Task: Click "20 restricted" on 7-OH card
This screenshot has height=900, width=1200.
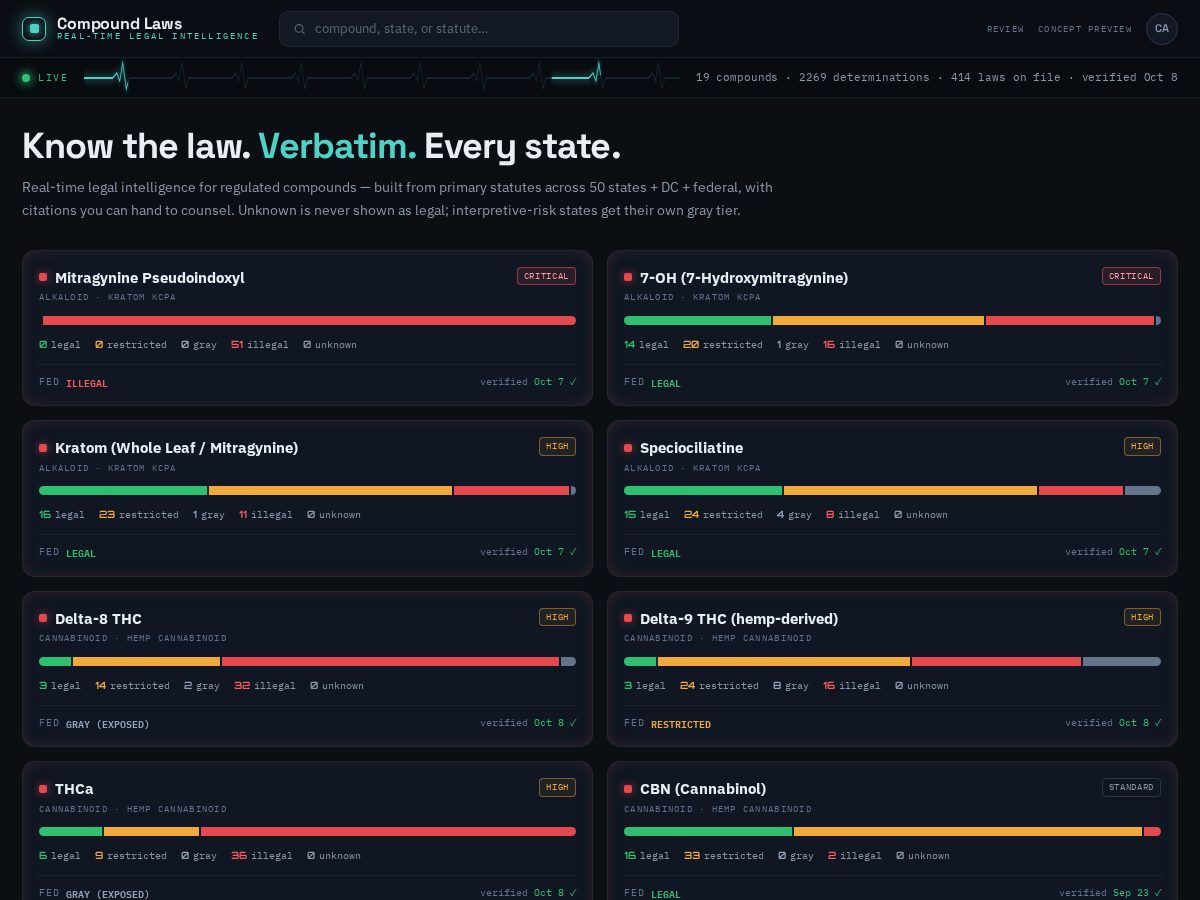Action: [723, 345]
